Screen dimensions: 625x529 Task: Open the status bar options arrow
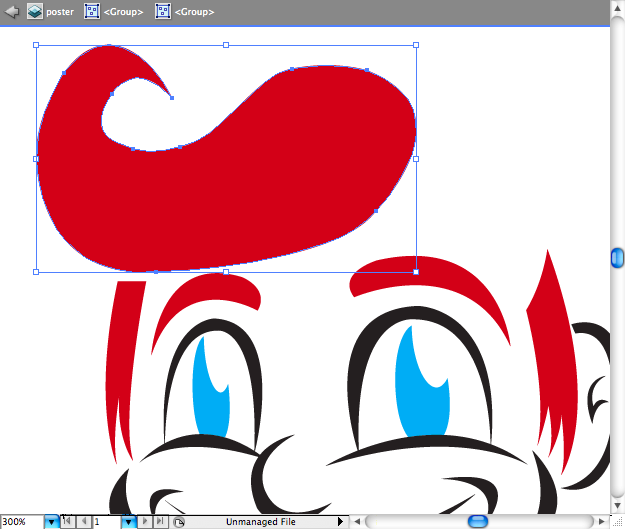(x=340, y=521)
